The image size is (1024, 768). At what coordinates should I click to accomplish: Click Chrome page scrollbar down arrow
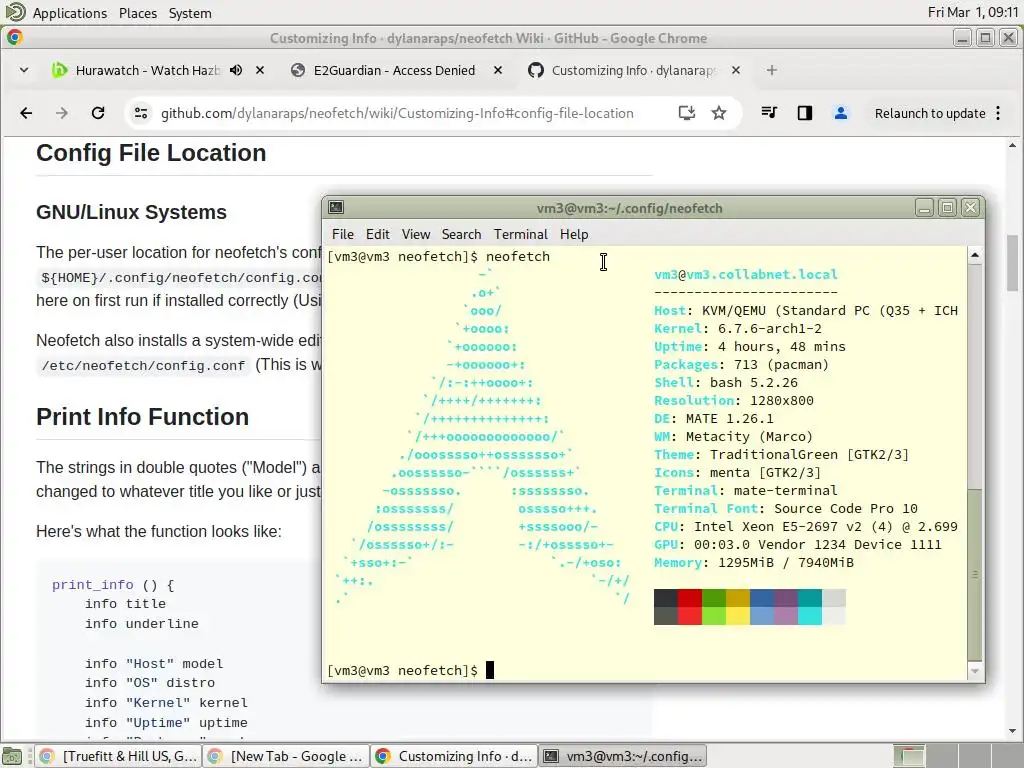1012,732
